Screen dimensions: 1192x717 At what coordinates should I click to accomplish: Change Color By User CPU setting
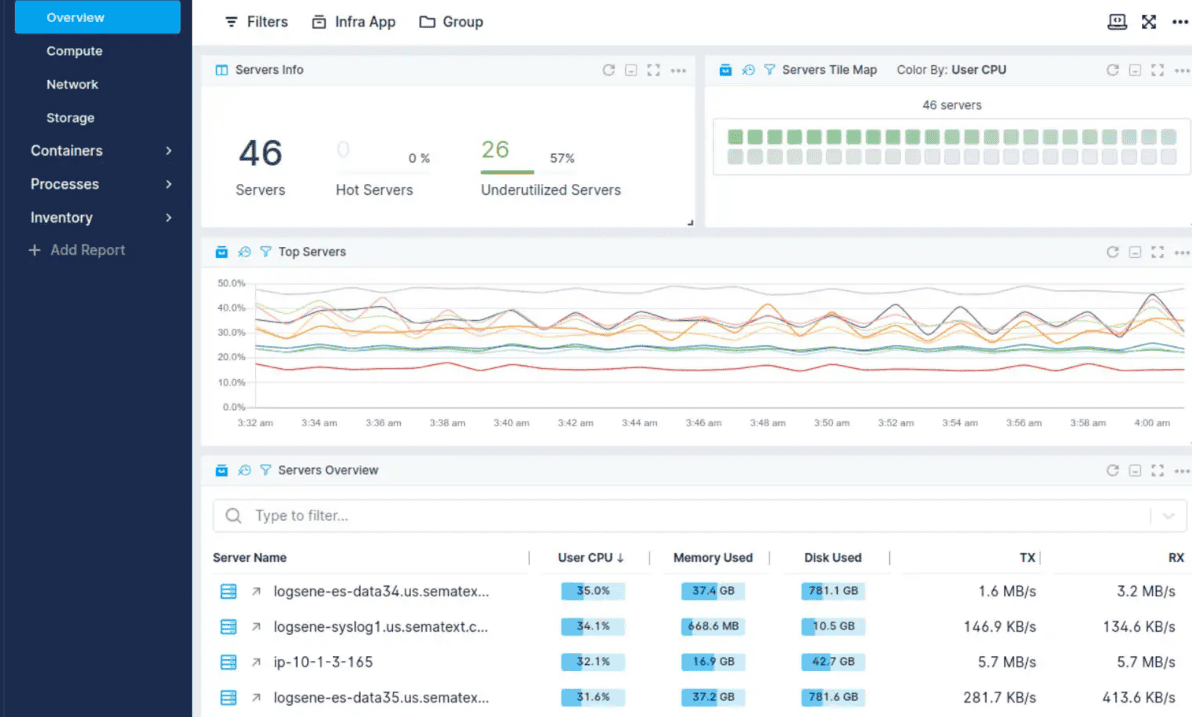click(x=951, y=70)
